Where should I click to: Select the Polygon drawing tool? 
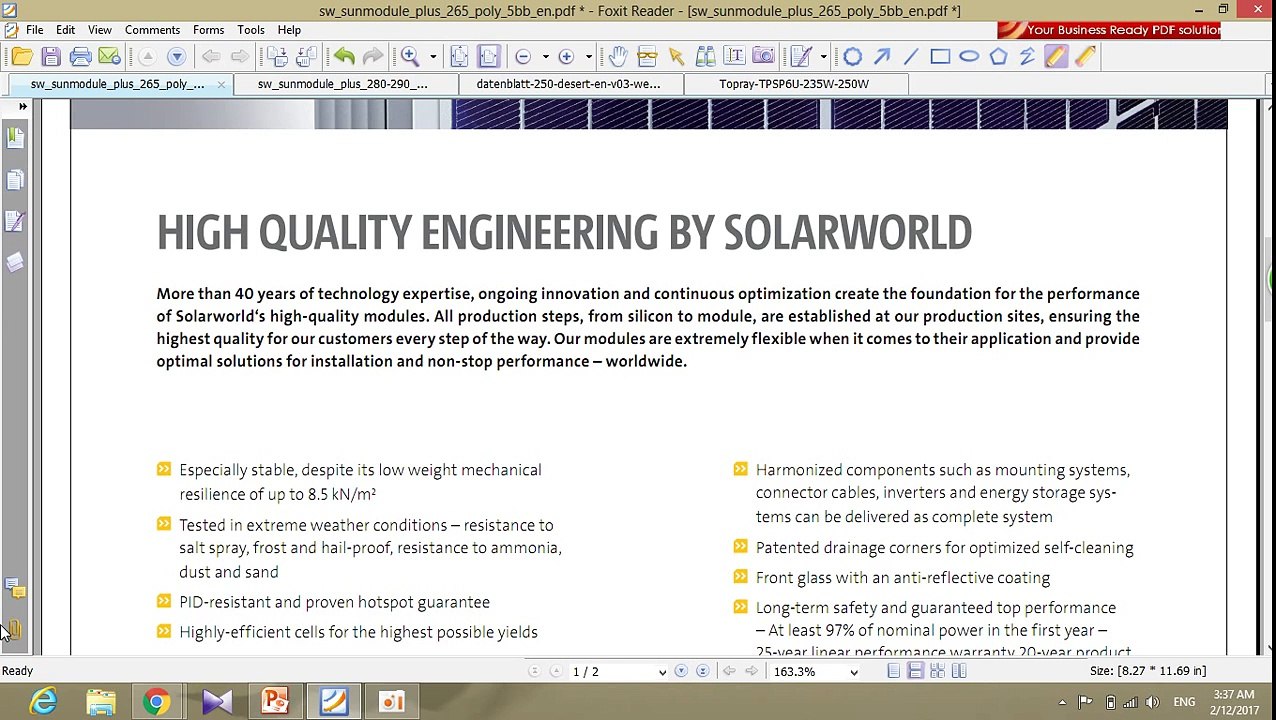[998, 57]
